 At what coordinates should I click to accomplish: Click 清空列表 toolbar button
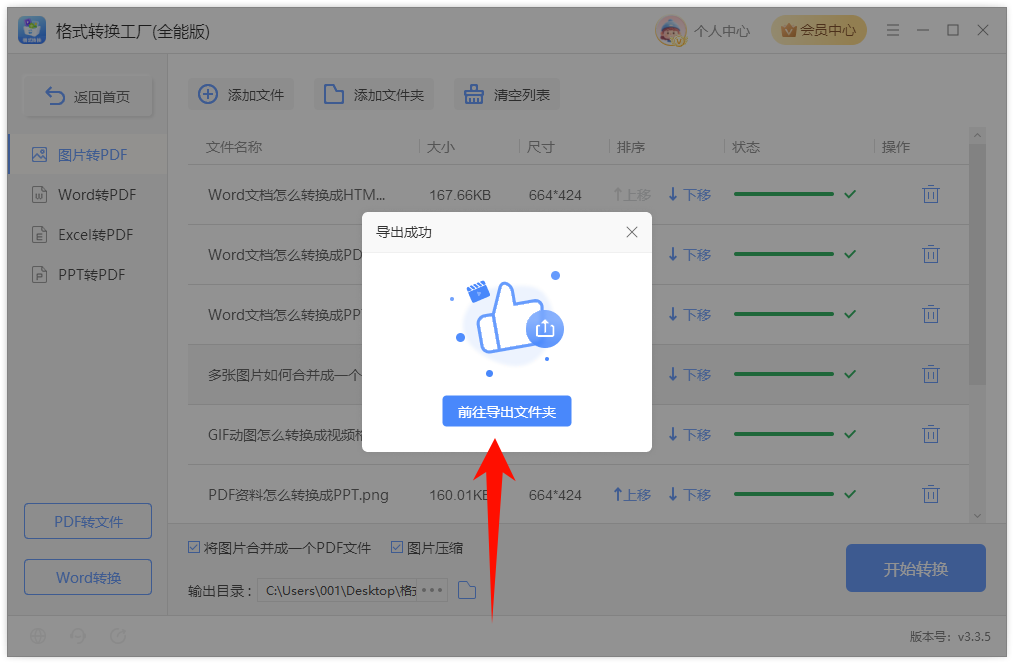click(x=507, y=95)
